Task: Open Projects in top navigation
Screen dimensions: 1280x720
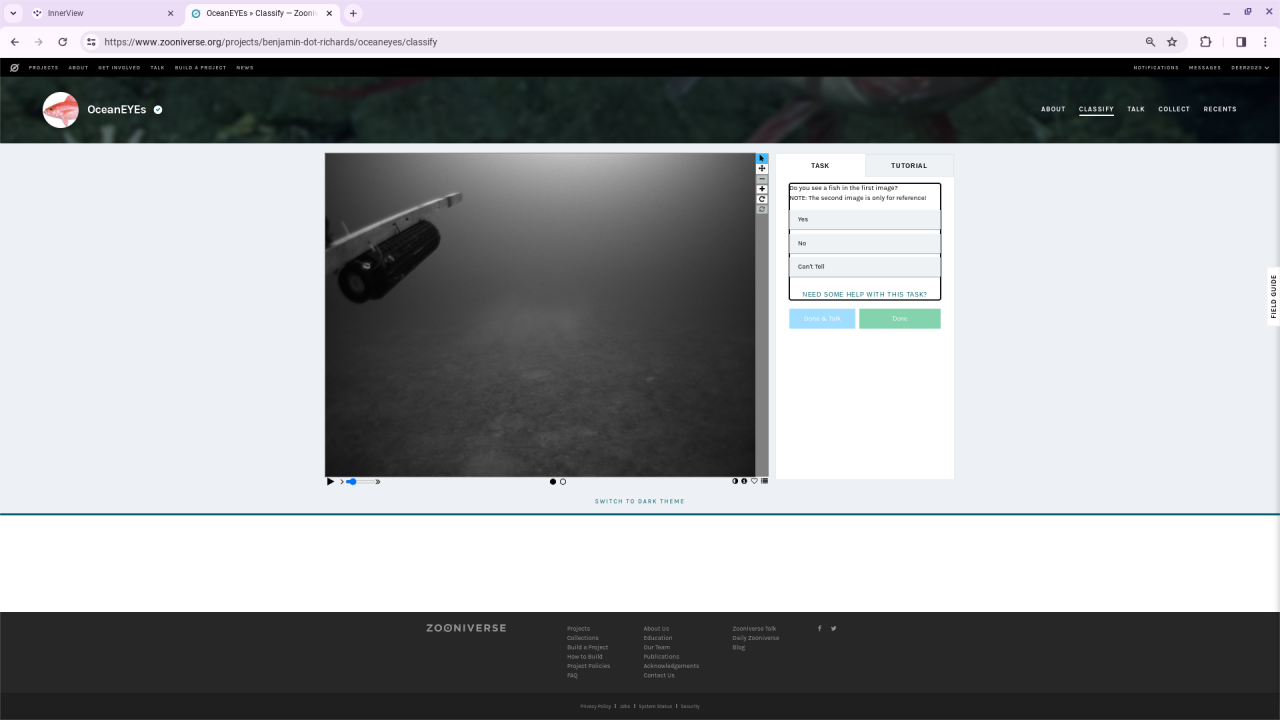Action: (44, 68)
